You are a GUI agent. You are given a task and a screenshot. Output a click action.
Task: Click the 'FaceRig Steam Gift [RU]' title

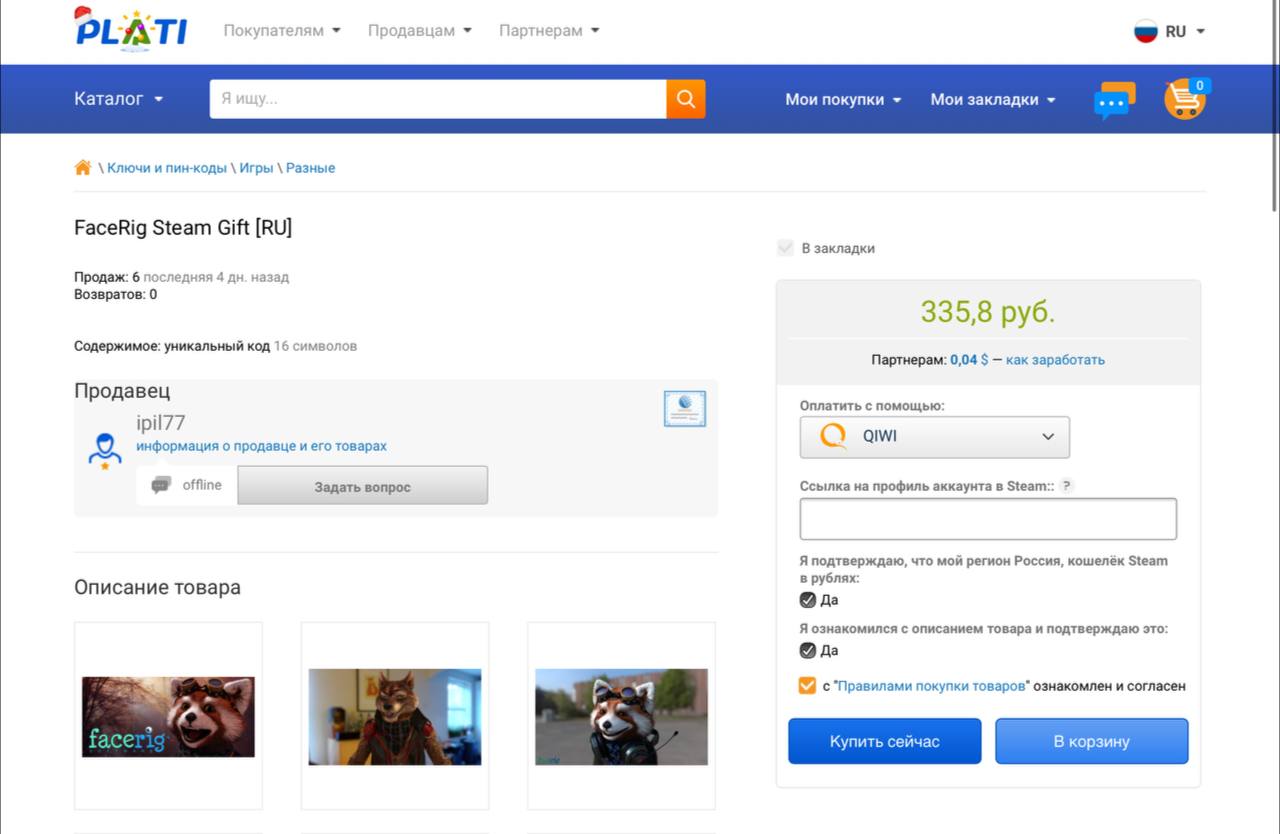[183, 228]
